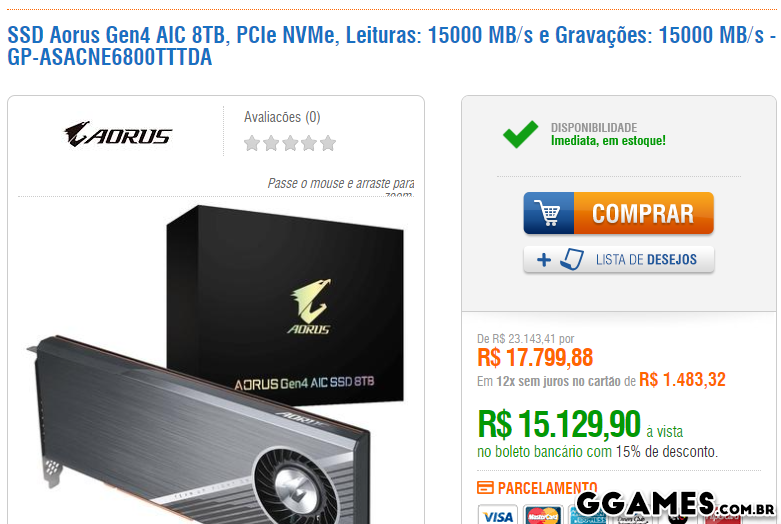The height and width of the screenshot is (524, 781).
Task: Add product to Lista de Desejos
Action: [619, 260]
